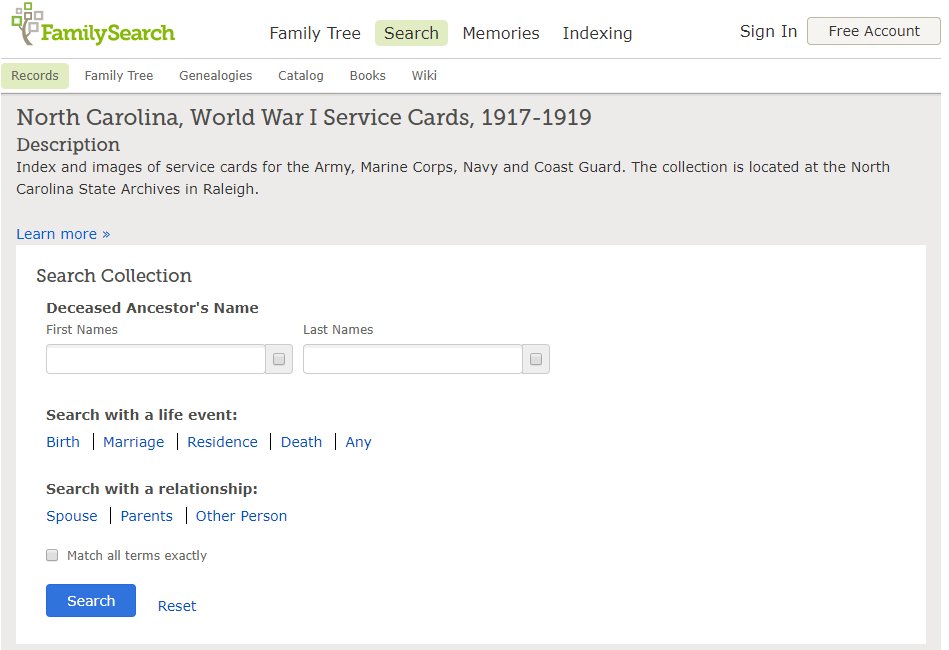Viewport: 949px width, 650px height.
Task: Toggle exact match checkbox for Last Names
Action: 536,359
